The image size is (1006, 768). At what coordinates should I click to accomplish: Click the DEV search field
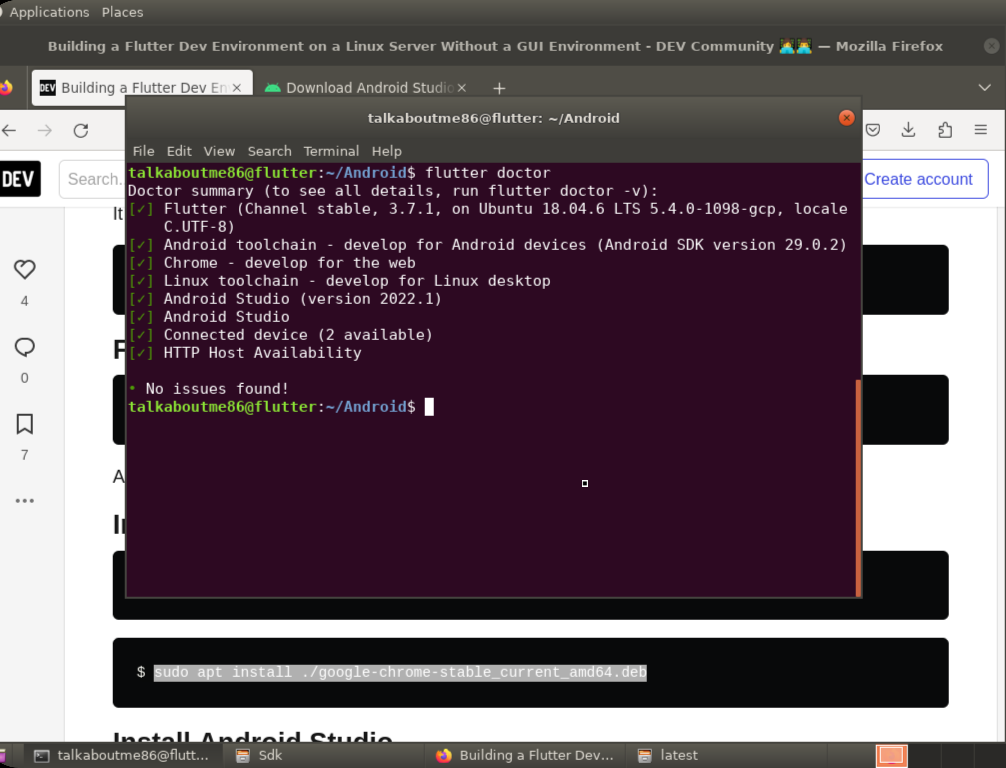point(92,180)
